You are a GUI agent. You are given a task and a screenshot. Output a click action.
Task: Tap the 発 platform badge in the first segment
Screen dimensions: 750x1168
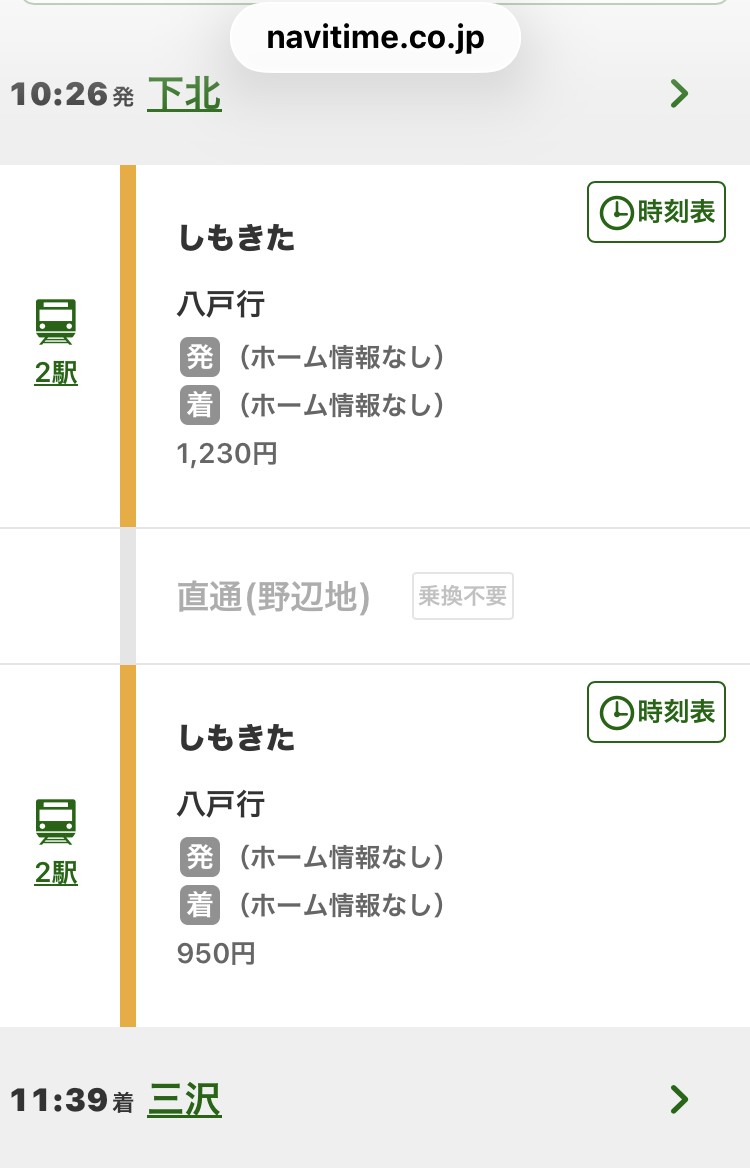(200, 357)
